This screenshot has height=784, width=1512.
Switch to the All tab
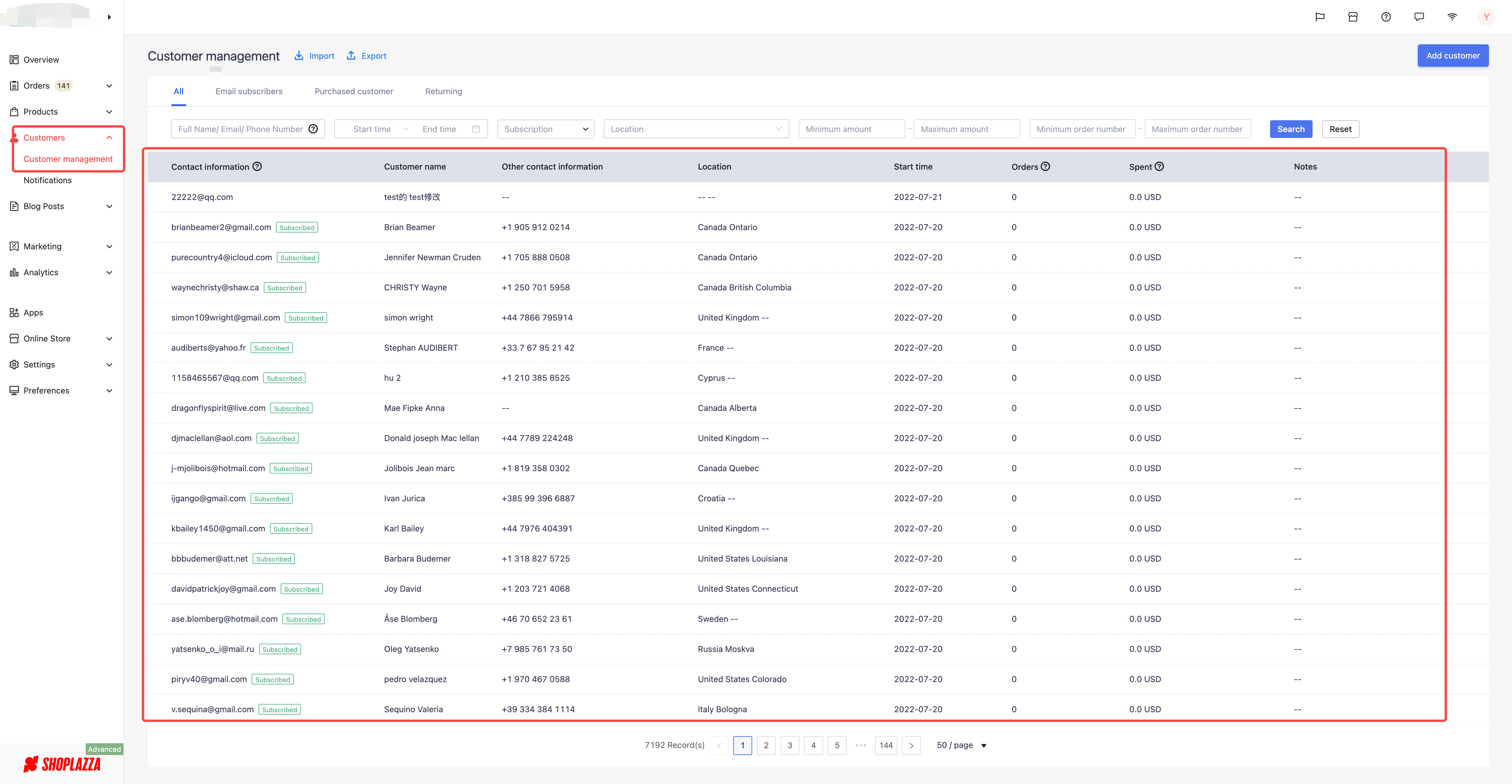[178, 92]
